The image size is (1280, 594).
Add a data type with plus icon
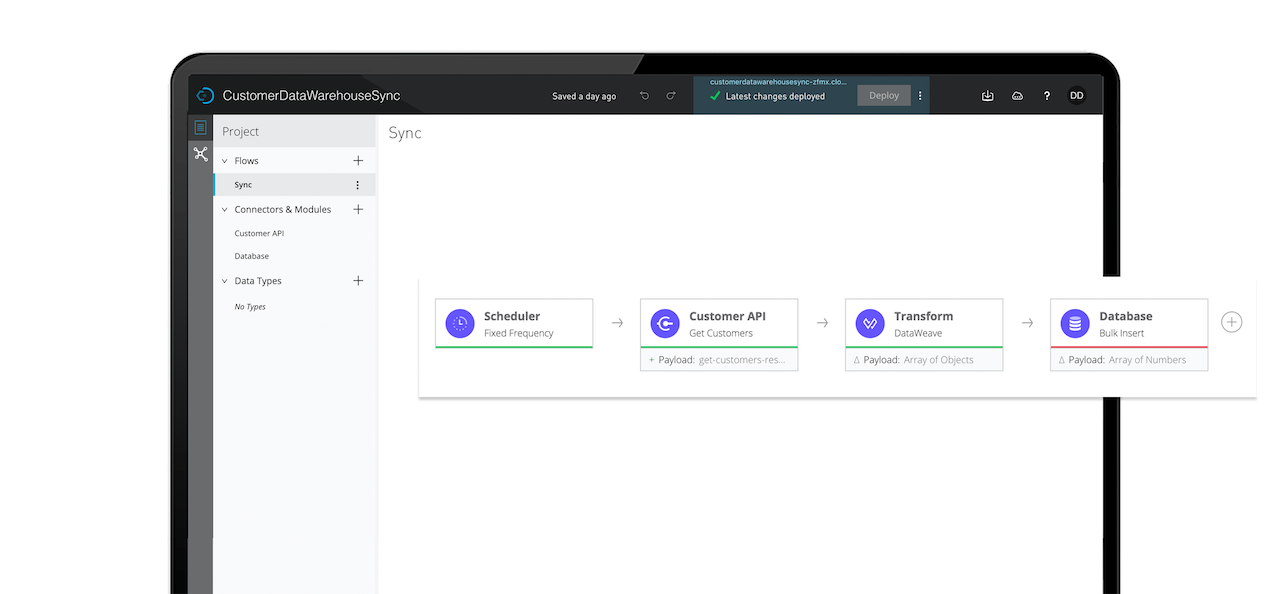tap(358, 281)
